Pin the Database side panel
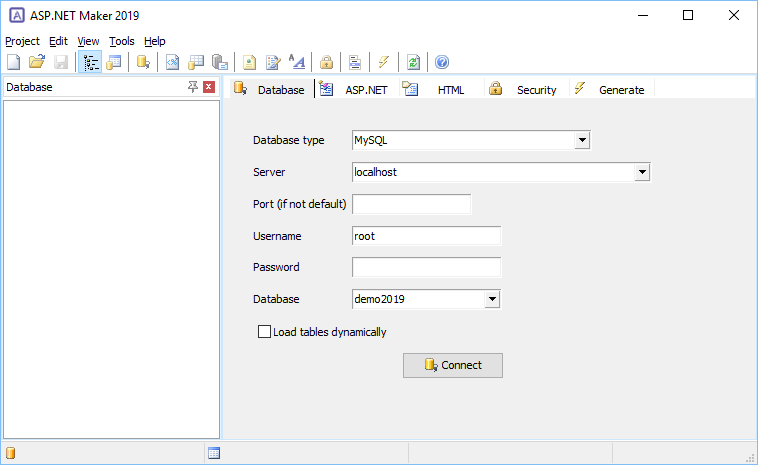 (193, 87)
